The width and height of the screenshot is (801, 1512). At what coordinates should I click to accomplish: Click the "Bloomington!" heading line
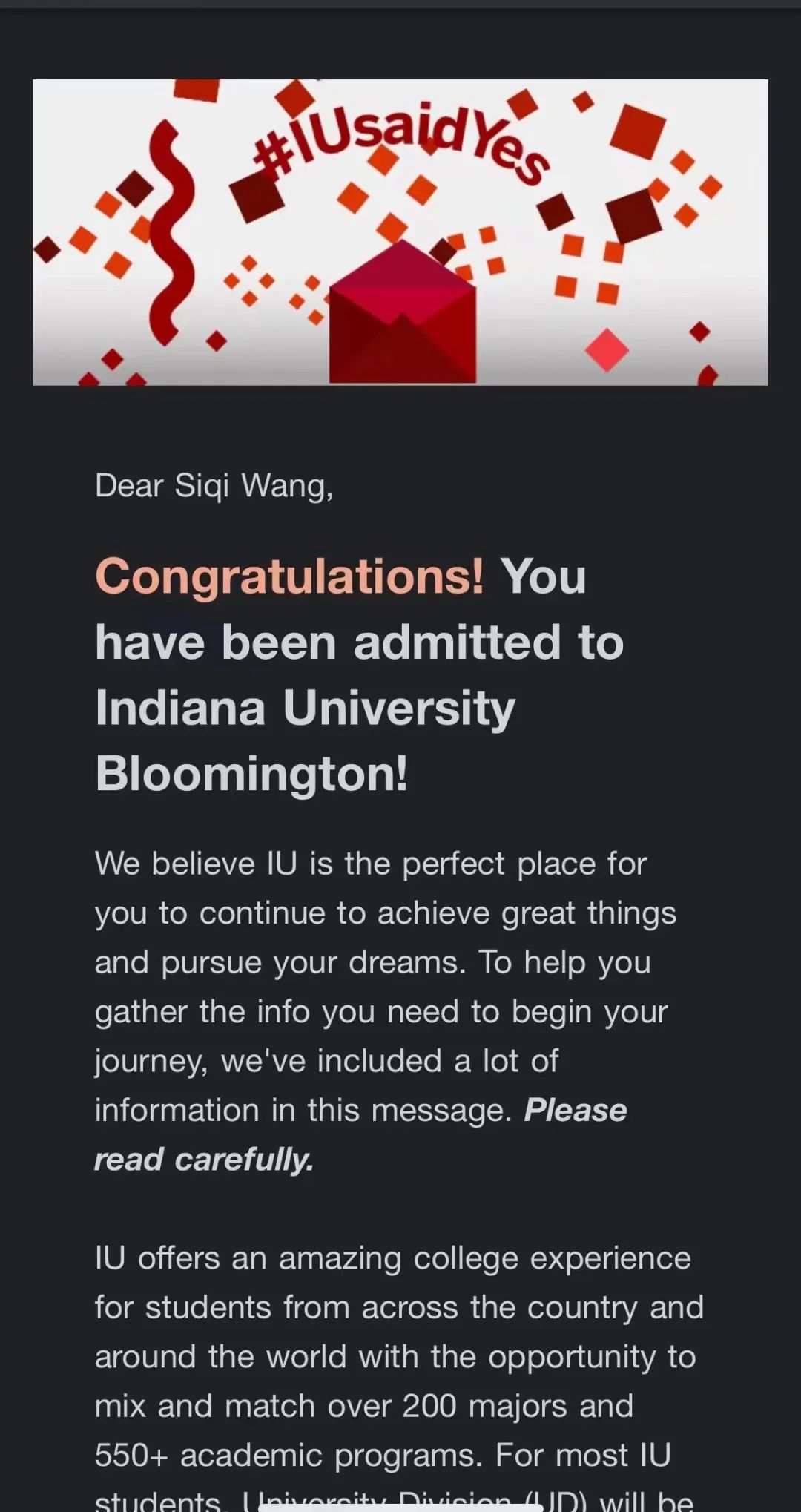coord(251,773)
